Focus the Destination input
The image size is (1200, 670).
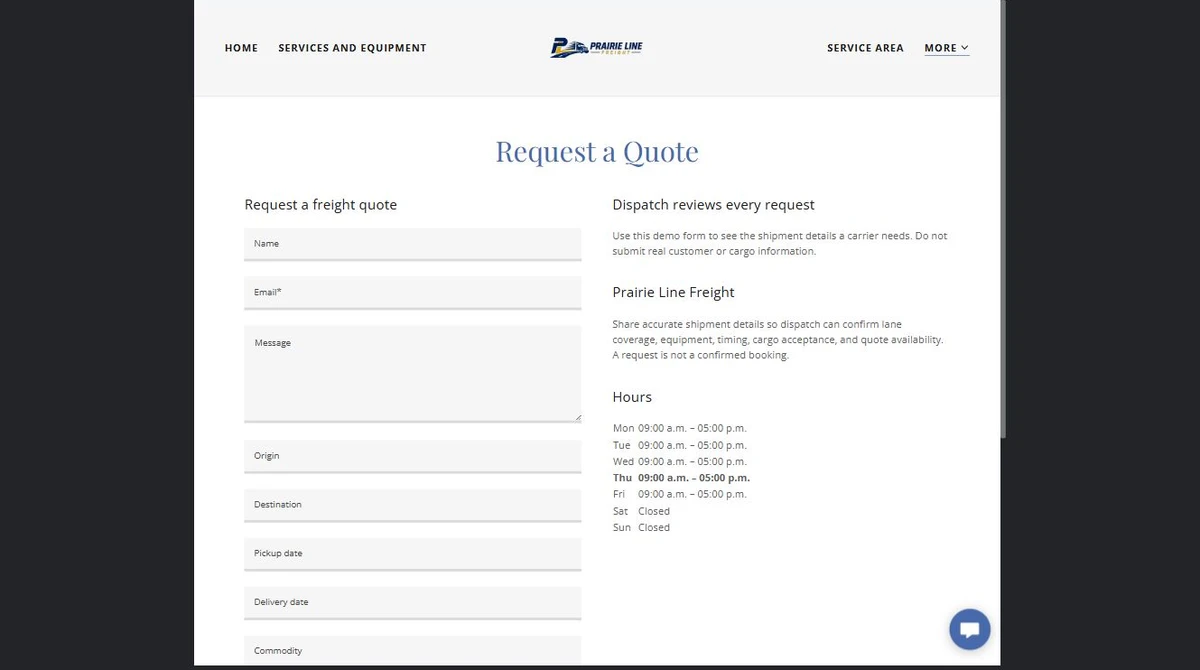412,505
